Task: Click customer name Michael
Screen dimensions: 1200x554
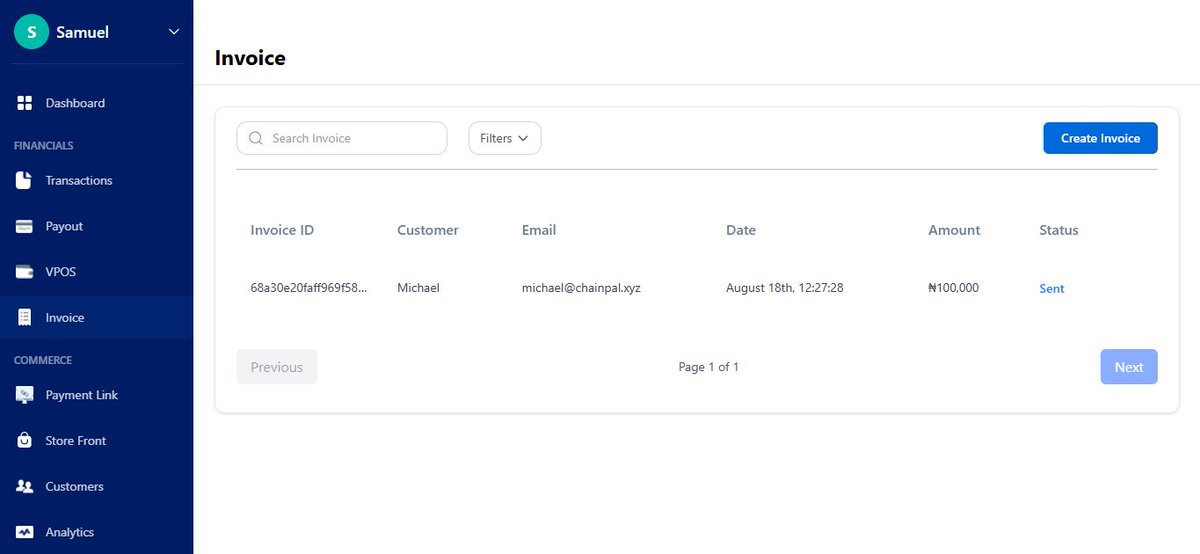Action: pos(418,288)
